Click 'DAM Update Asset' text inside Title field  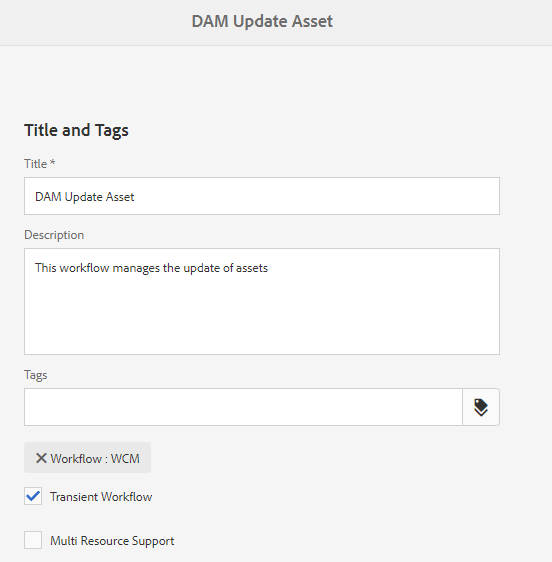click(85, 197)
